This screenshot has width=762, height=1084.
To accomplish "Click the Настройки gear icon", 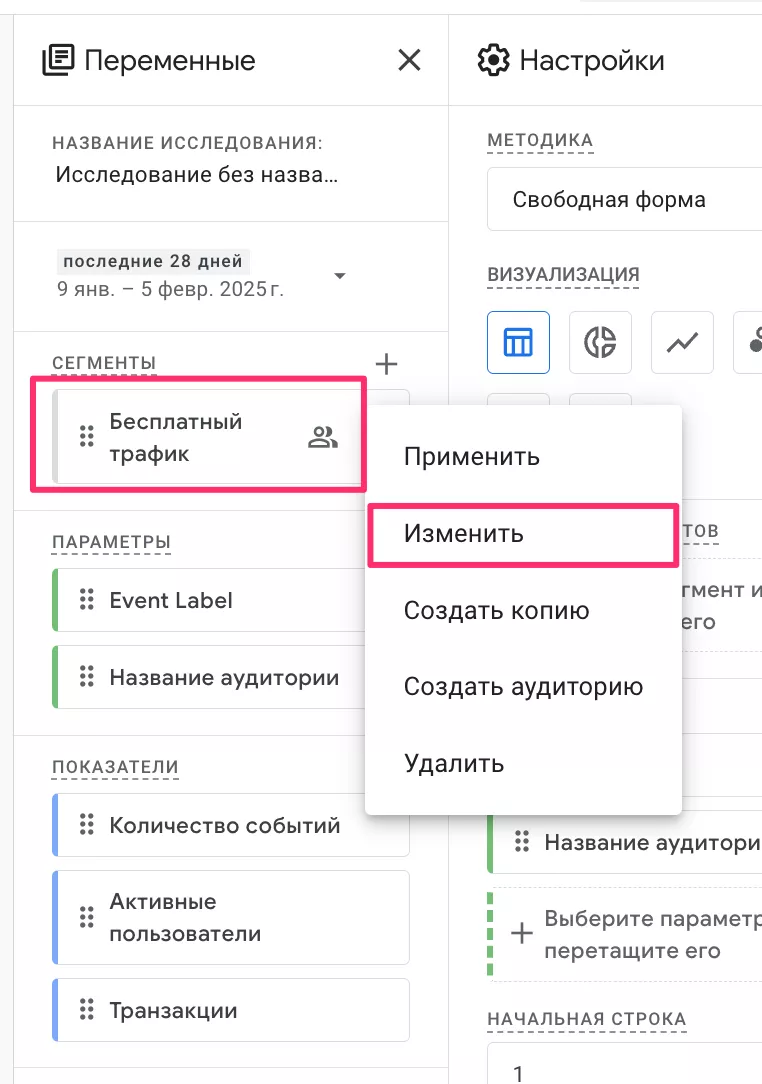I will [494, 60].
